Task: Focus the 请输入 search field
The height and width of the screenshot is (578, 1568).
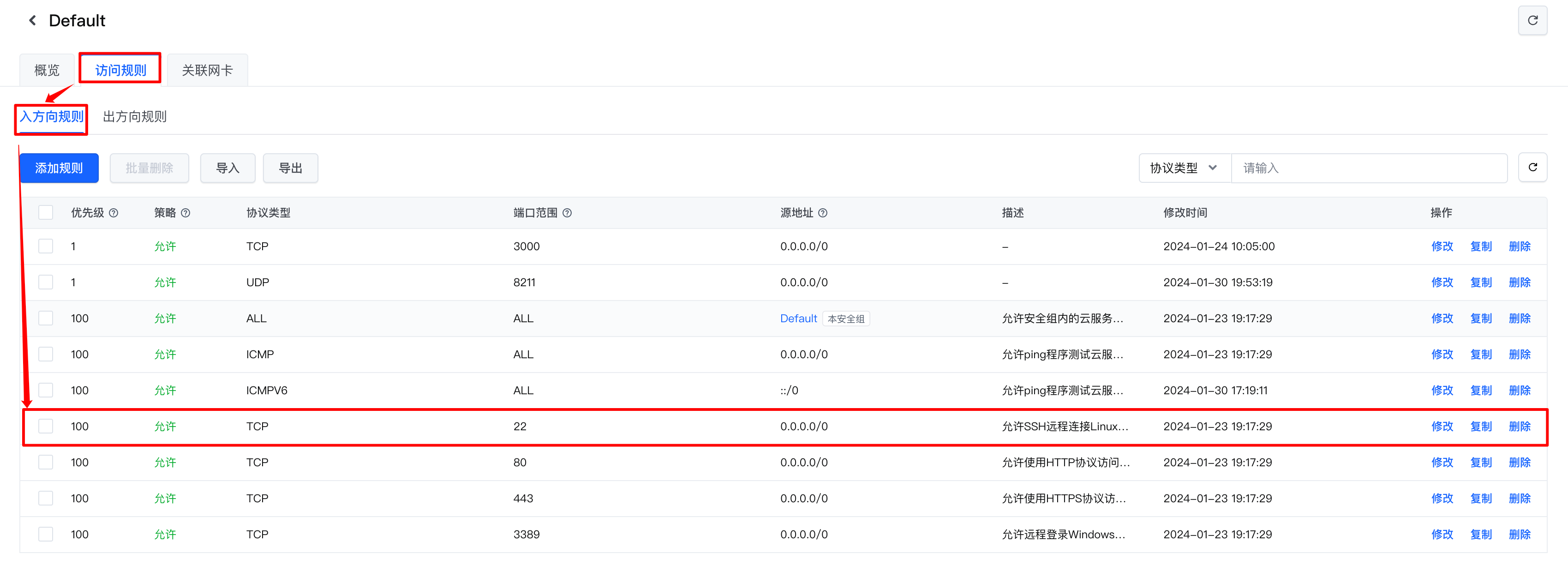Action: [x=1368, y=168]
